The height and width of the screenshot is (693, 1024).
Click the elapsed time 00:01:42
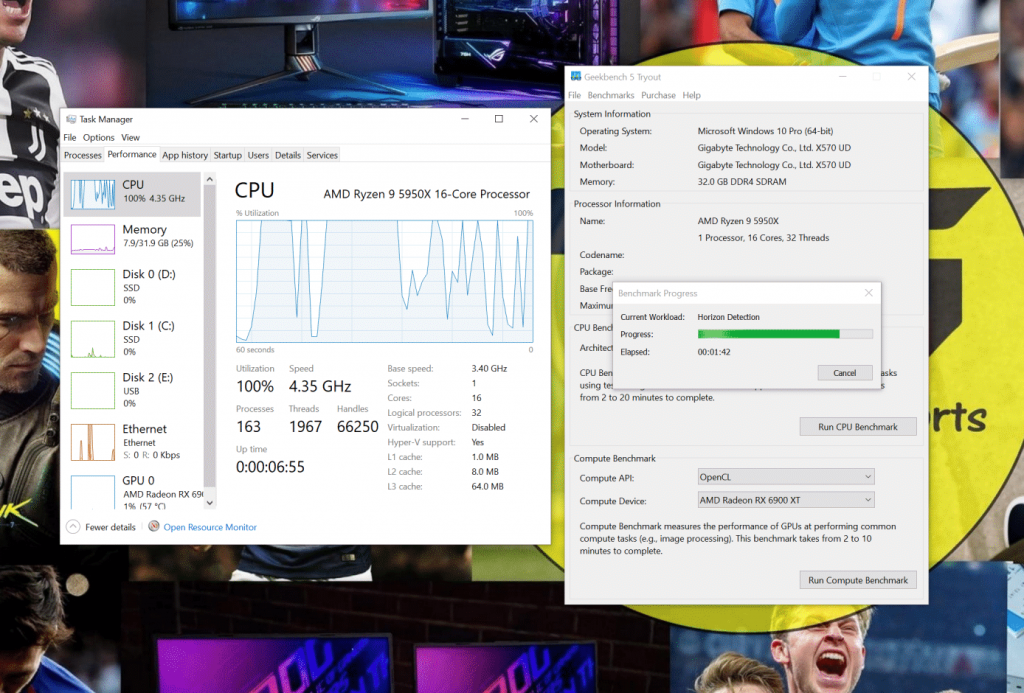tap(714, 352)
